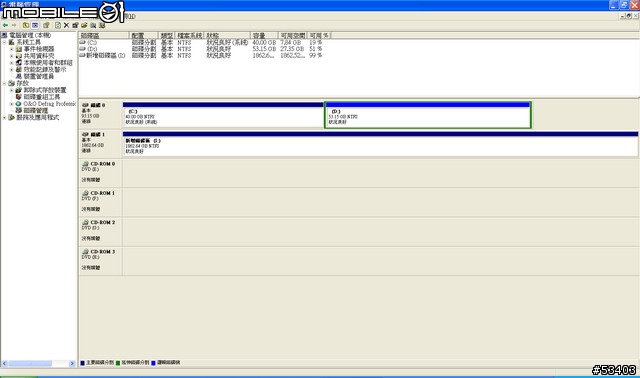Select the (C:) 40.00 GB partition block

point(223,115)
